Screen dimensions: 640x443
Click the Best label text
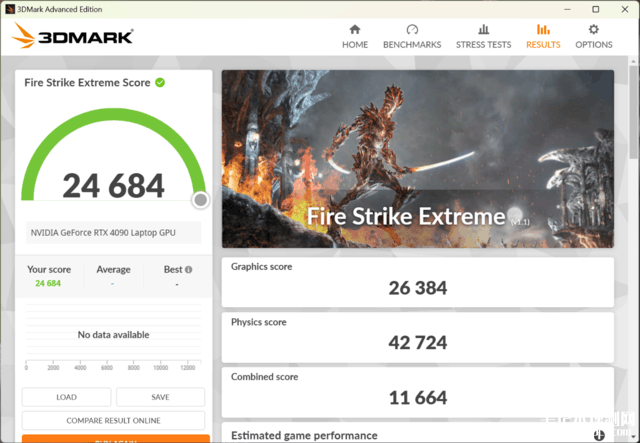(173, 269)
